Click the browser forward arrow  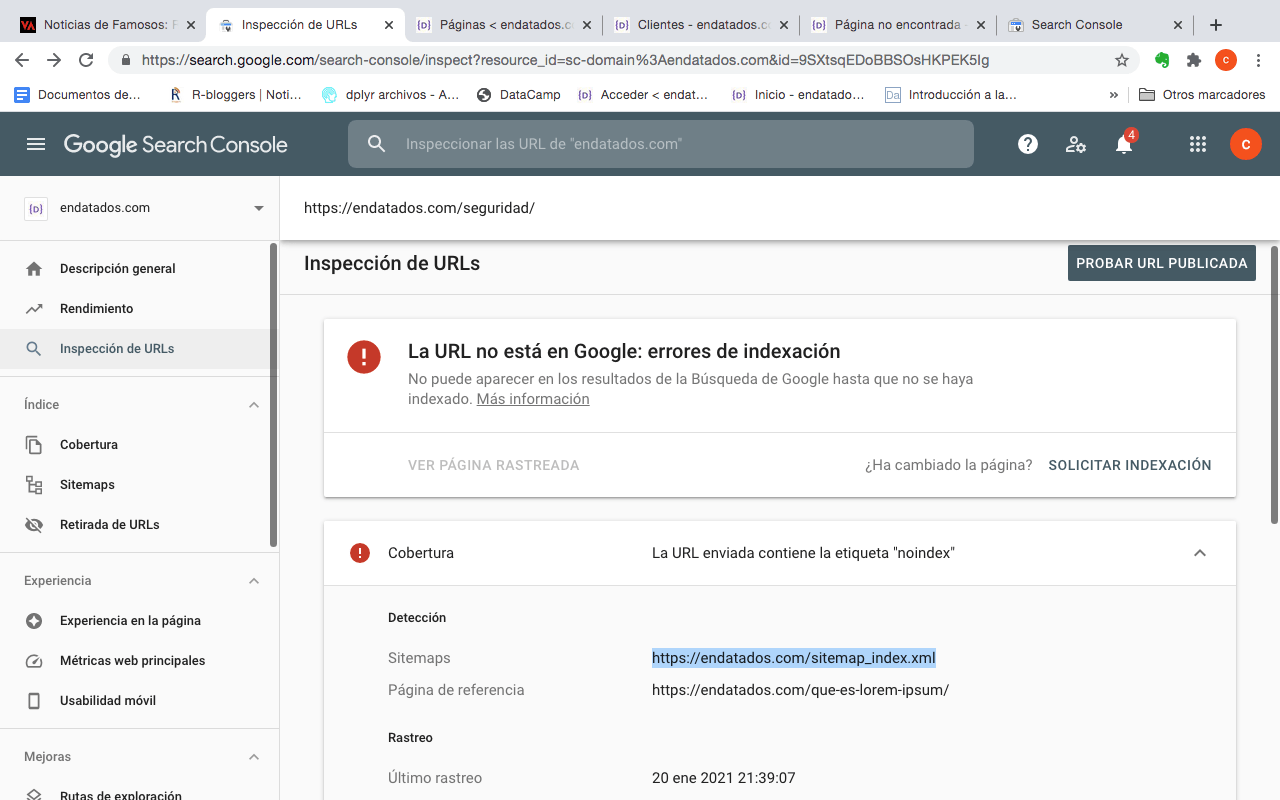pos(54,60)
